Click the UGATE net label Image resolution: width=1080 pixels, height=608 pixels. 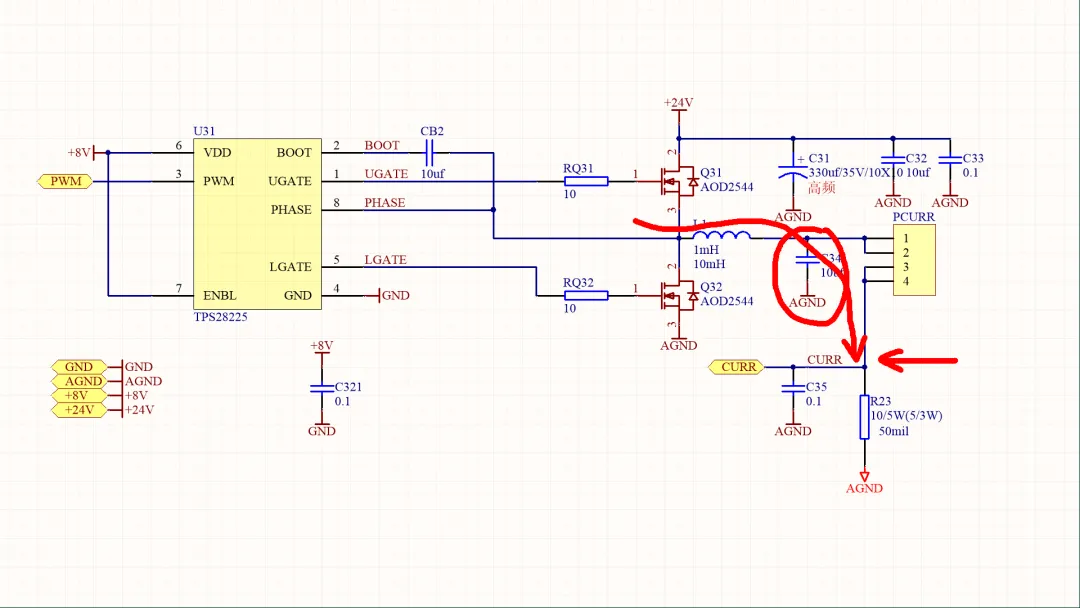(x=386, y=174)
